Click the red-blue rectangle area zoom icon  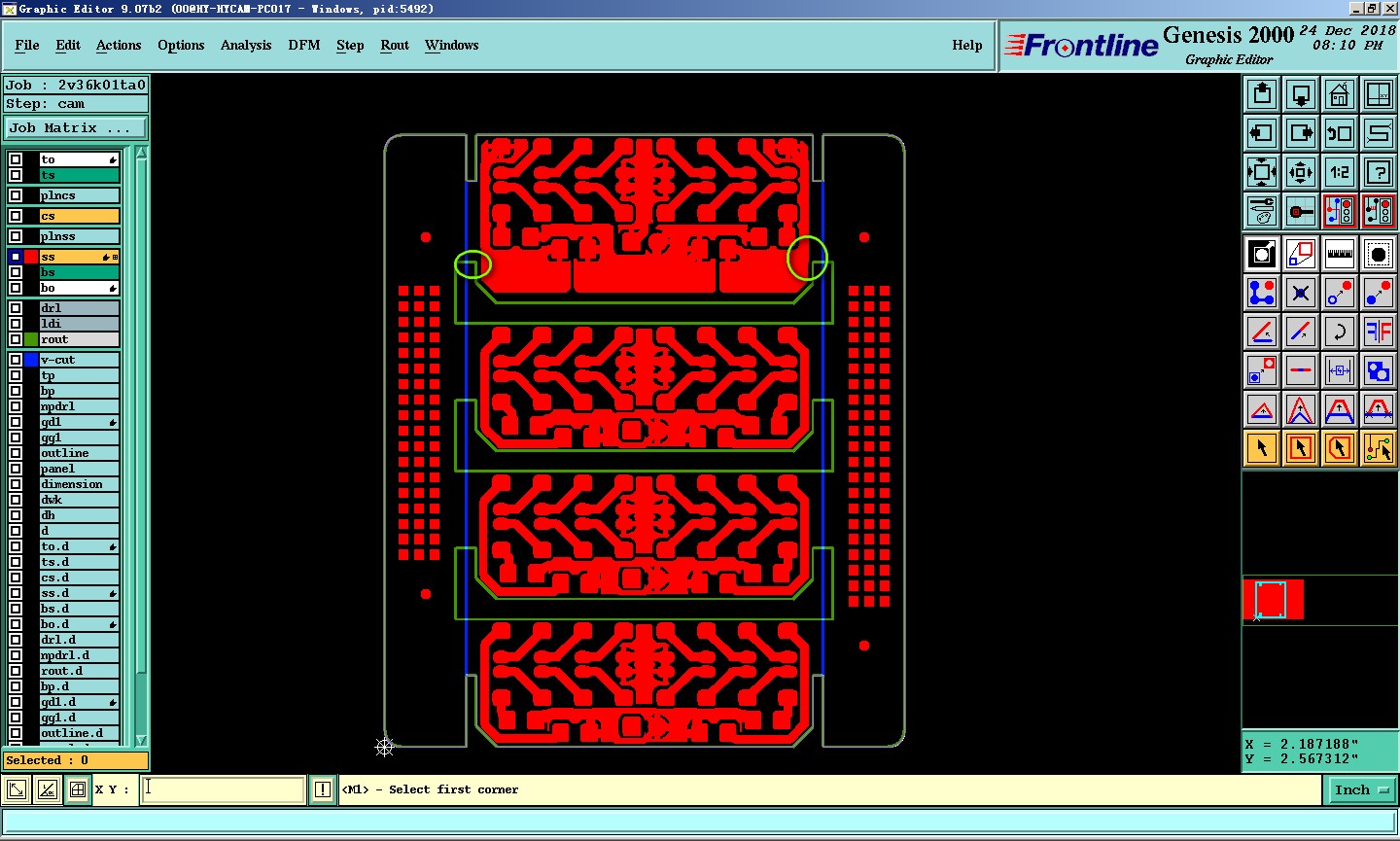pyautogui.click(x=1301, y=254)
